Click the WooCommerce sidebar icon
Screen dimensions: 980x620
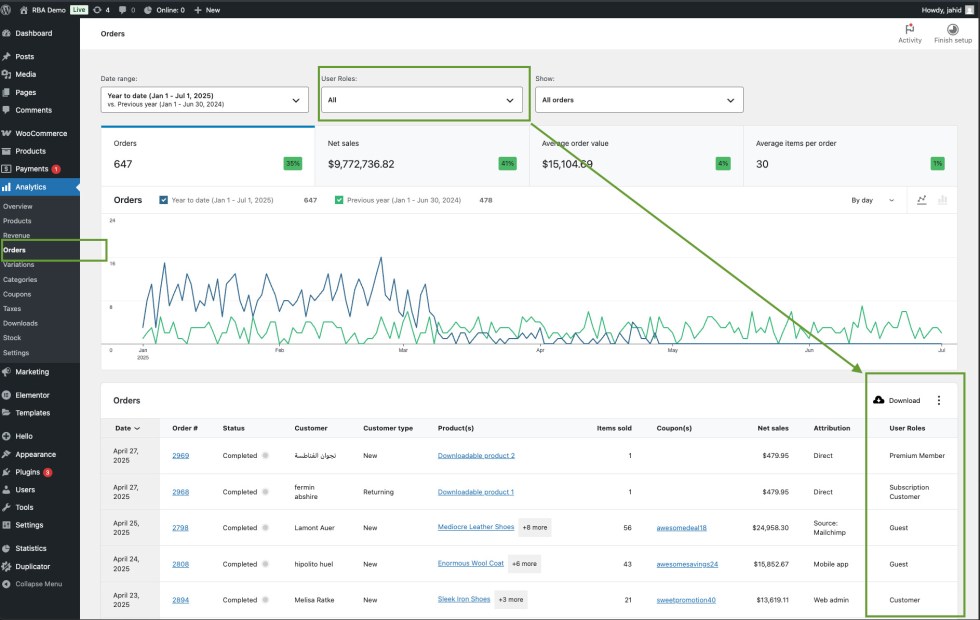click(x=7, y=133)
